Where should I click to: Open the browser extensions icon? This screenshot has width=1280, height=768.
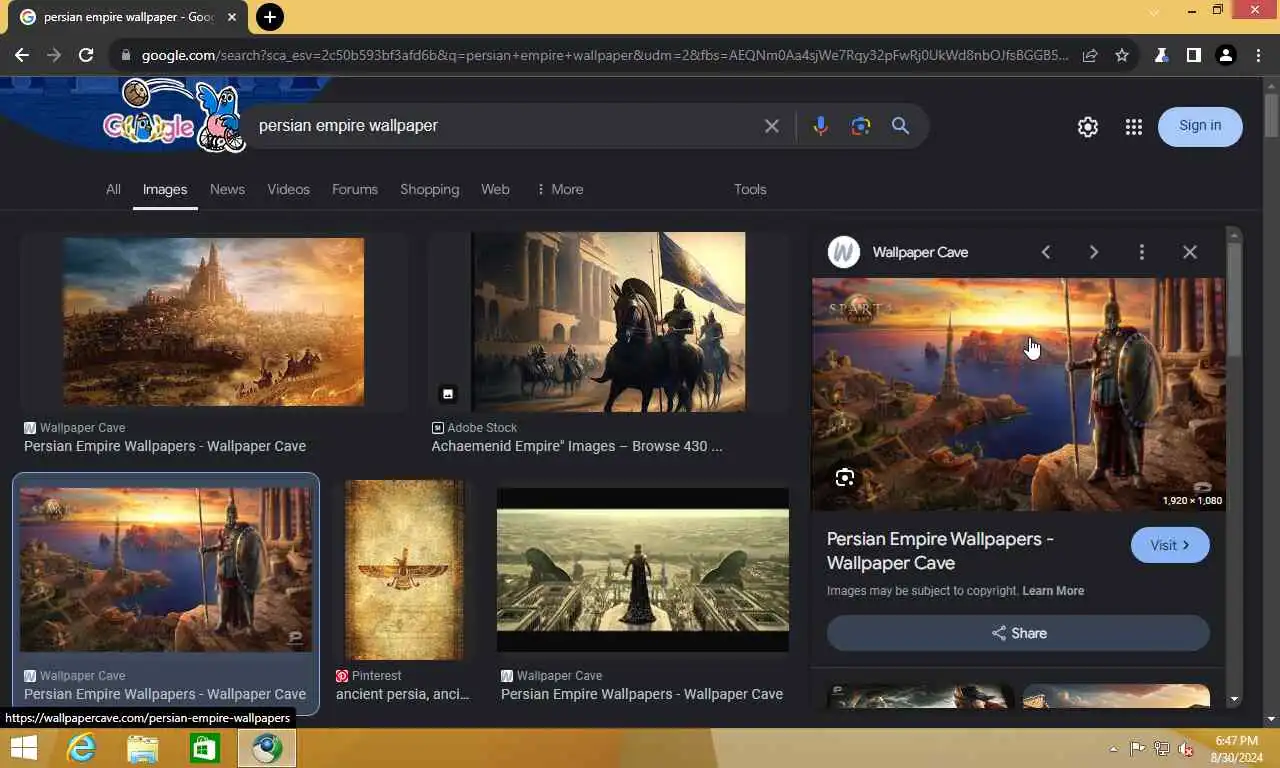[x=1162, y=56]
